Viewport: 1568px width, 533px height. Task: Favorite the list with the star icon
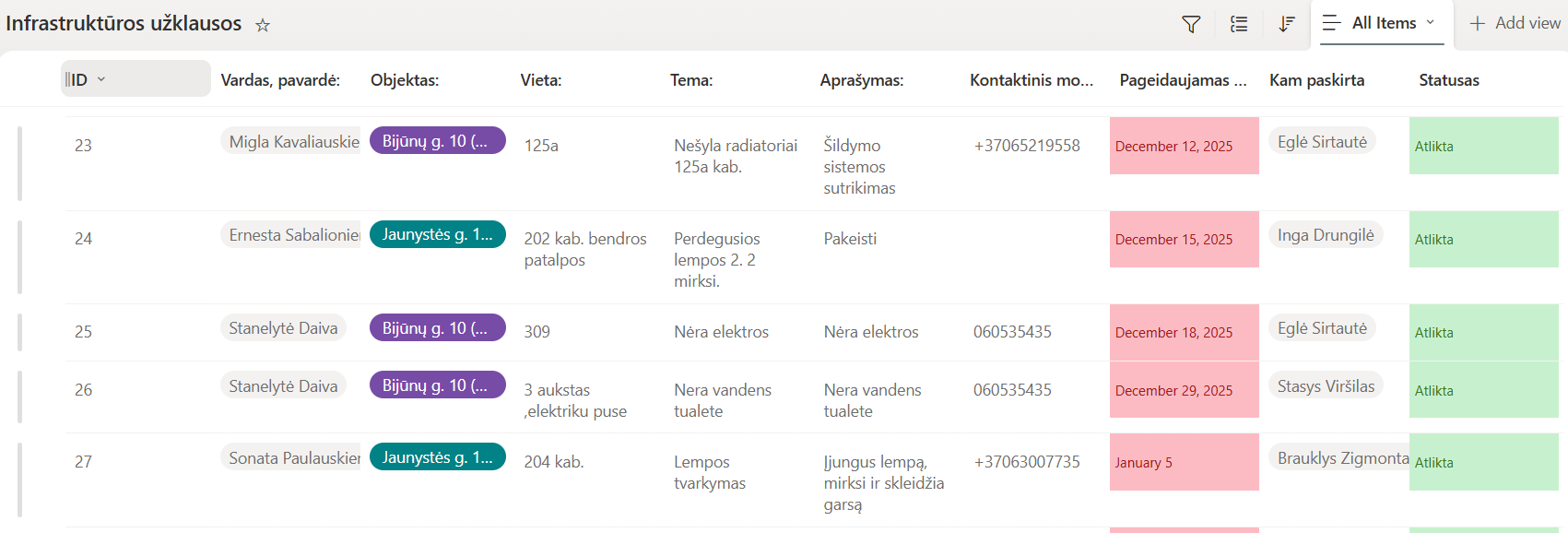263,25
